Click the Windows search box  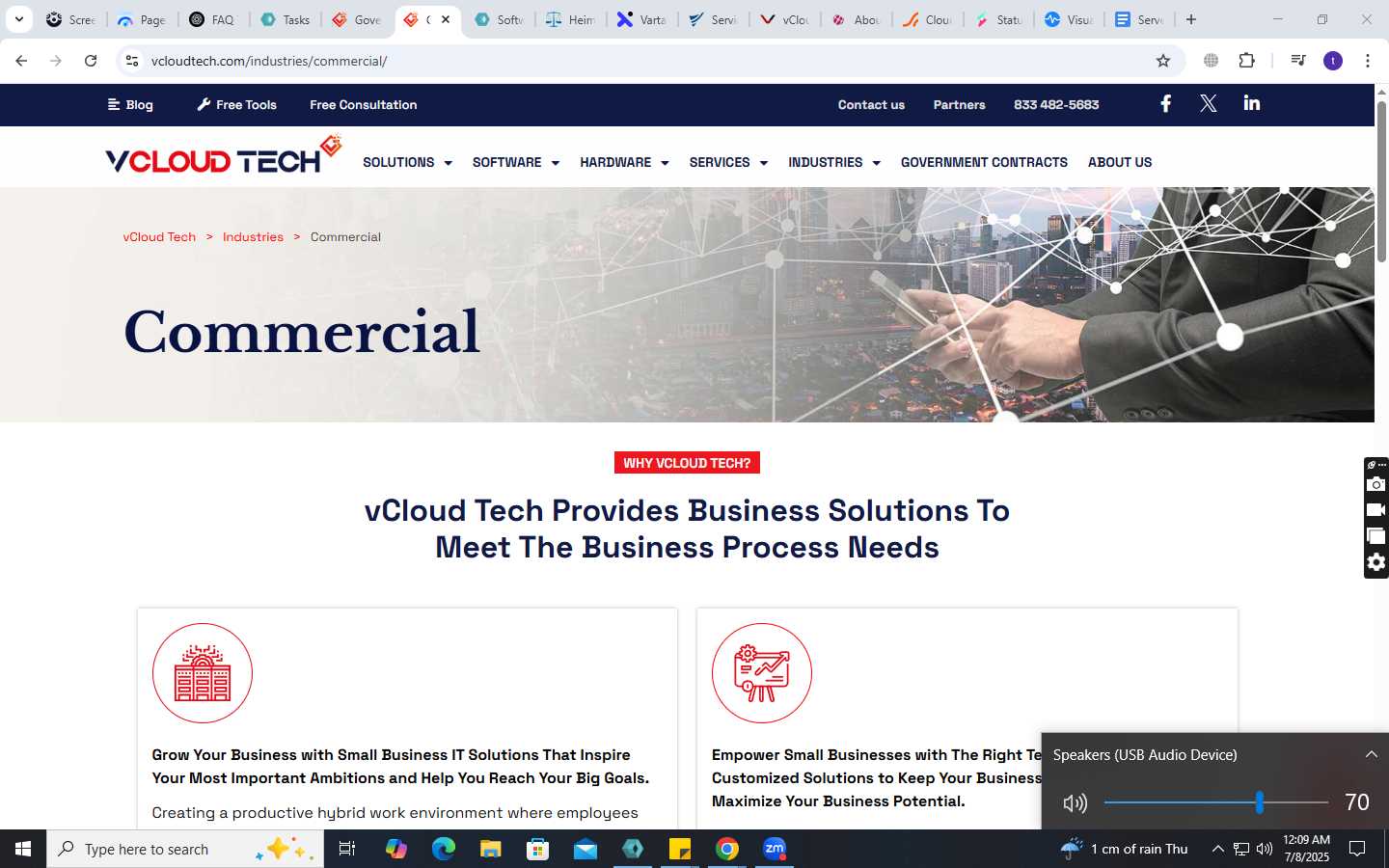point(185,849)
